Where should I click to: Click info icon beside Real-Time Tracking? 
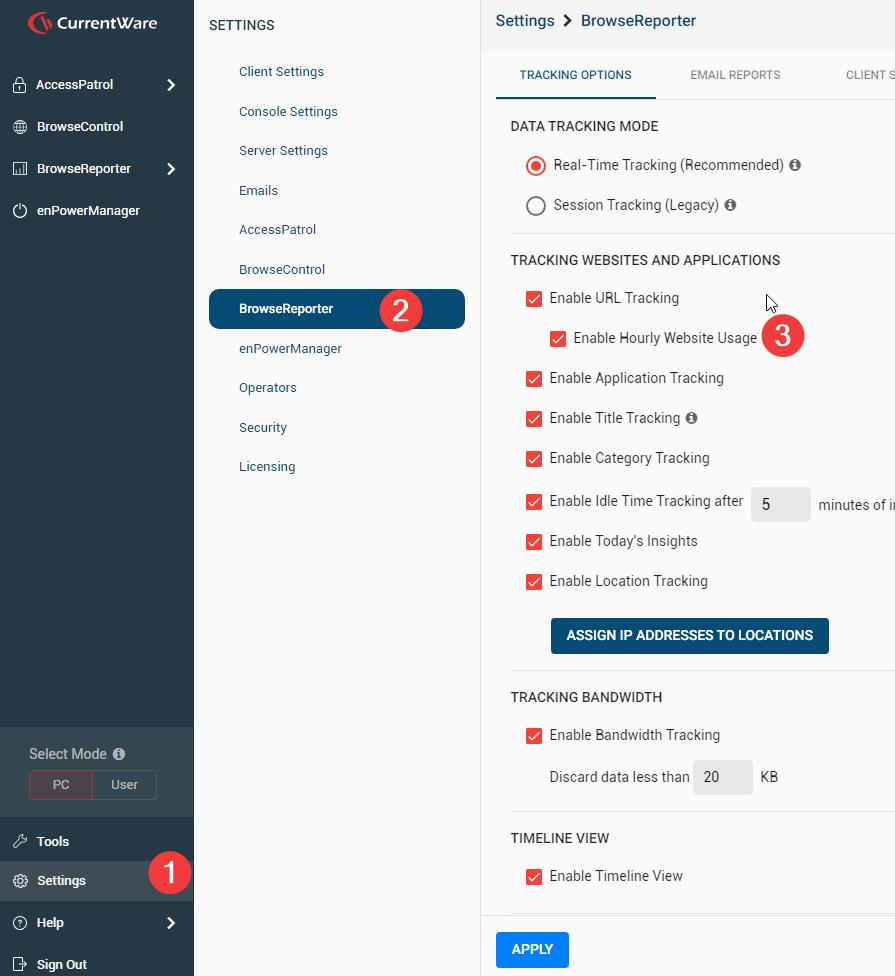[x=795, y=165]
